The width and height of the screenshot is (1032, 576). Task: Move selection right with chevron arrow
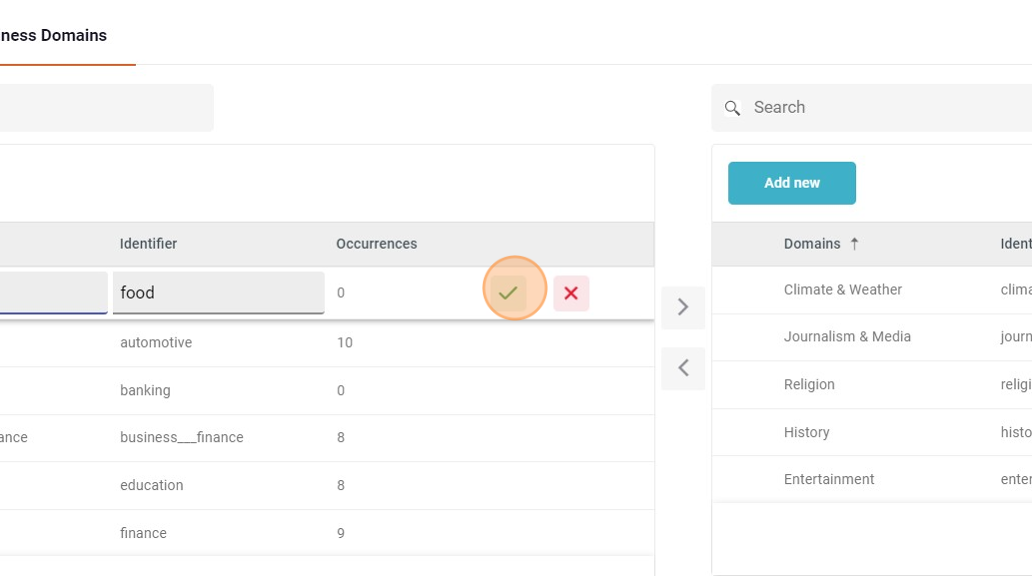[x=683, y=307]
